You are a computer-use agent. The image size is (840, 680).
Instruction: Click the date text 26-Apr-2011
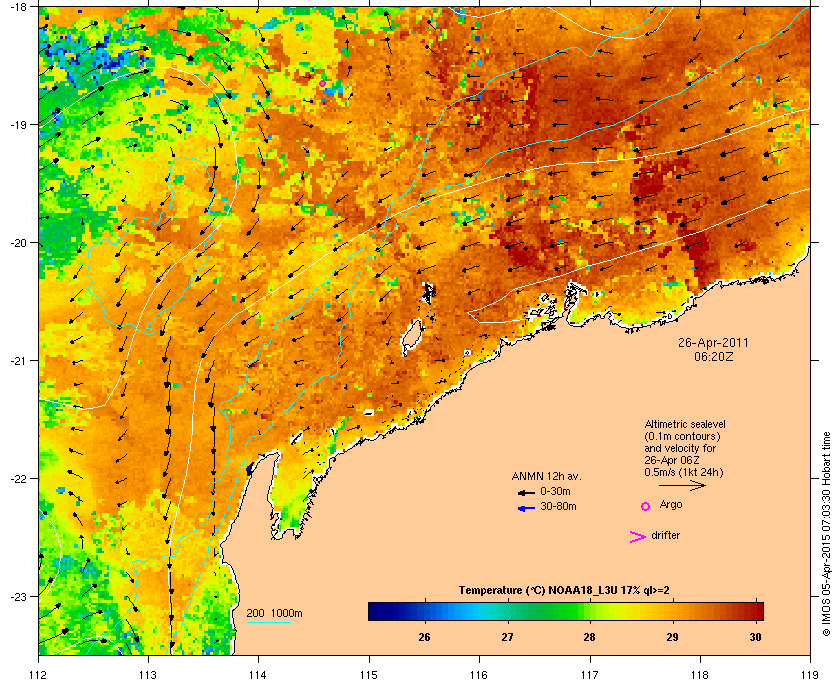tap(713, 343)
